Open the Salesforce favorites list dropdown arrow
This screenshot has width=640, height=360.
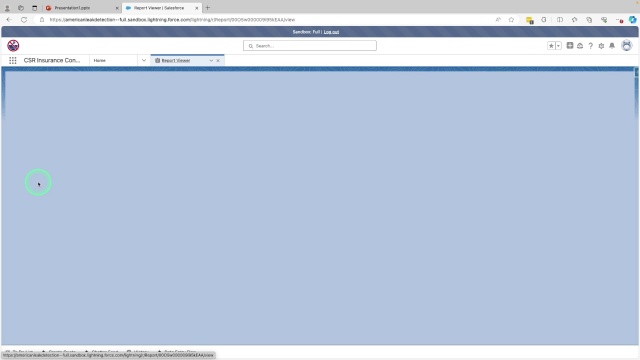tap(558, 46)
